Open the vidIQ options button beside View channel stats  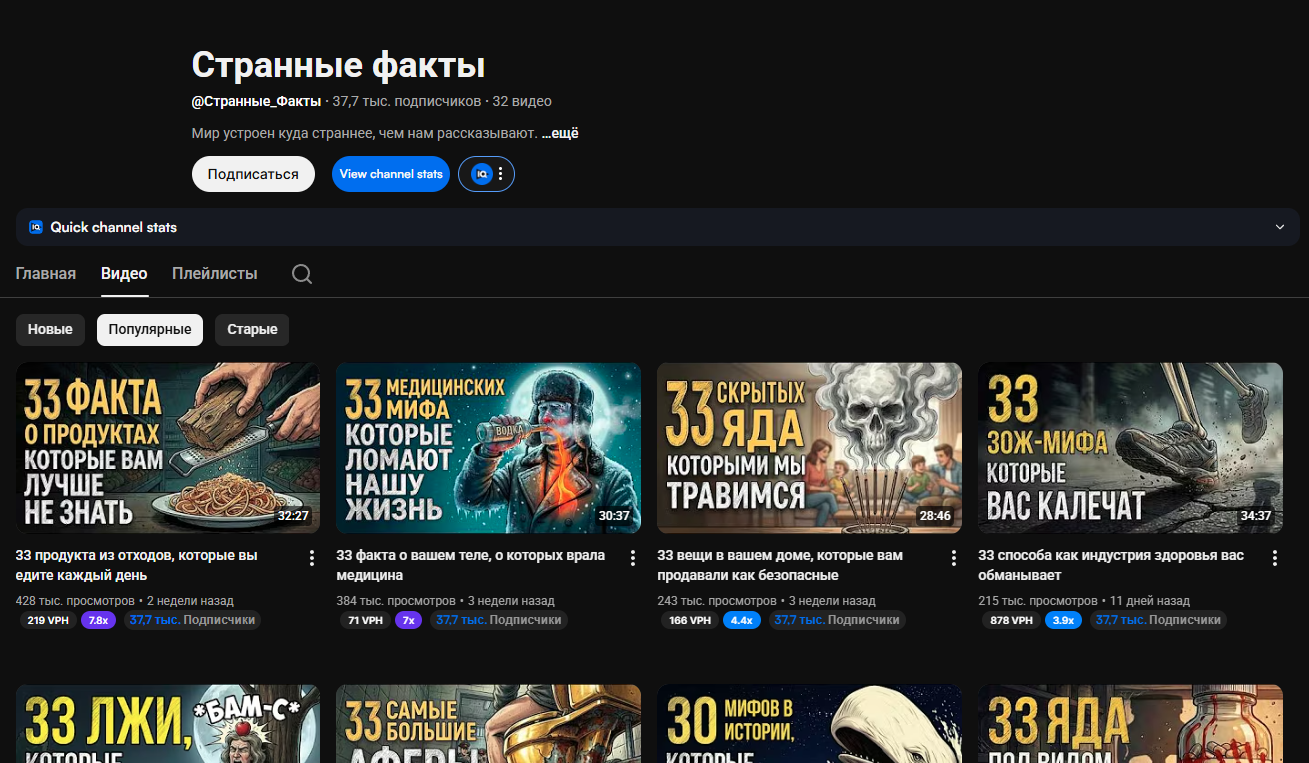coord(486,174)
